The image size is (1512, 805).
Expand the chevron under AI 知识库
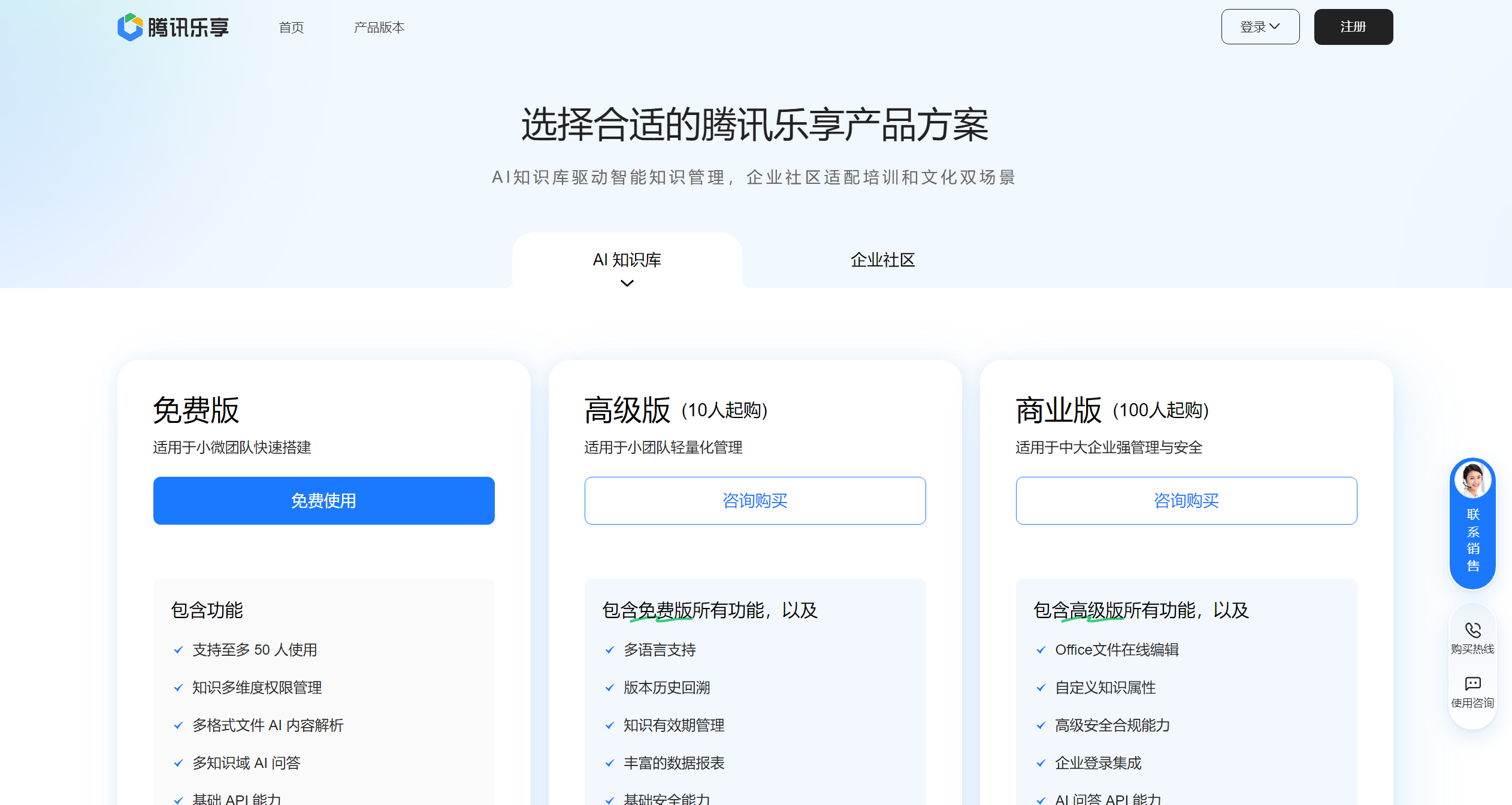pyautogui.click(x=627, y=283)
